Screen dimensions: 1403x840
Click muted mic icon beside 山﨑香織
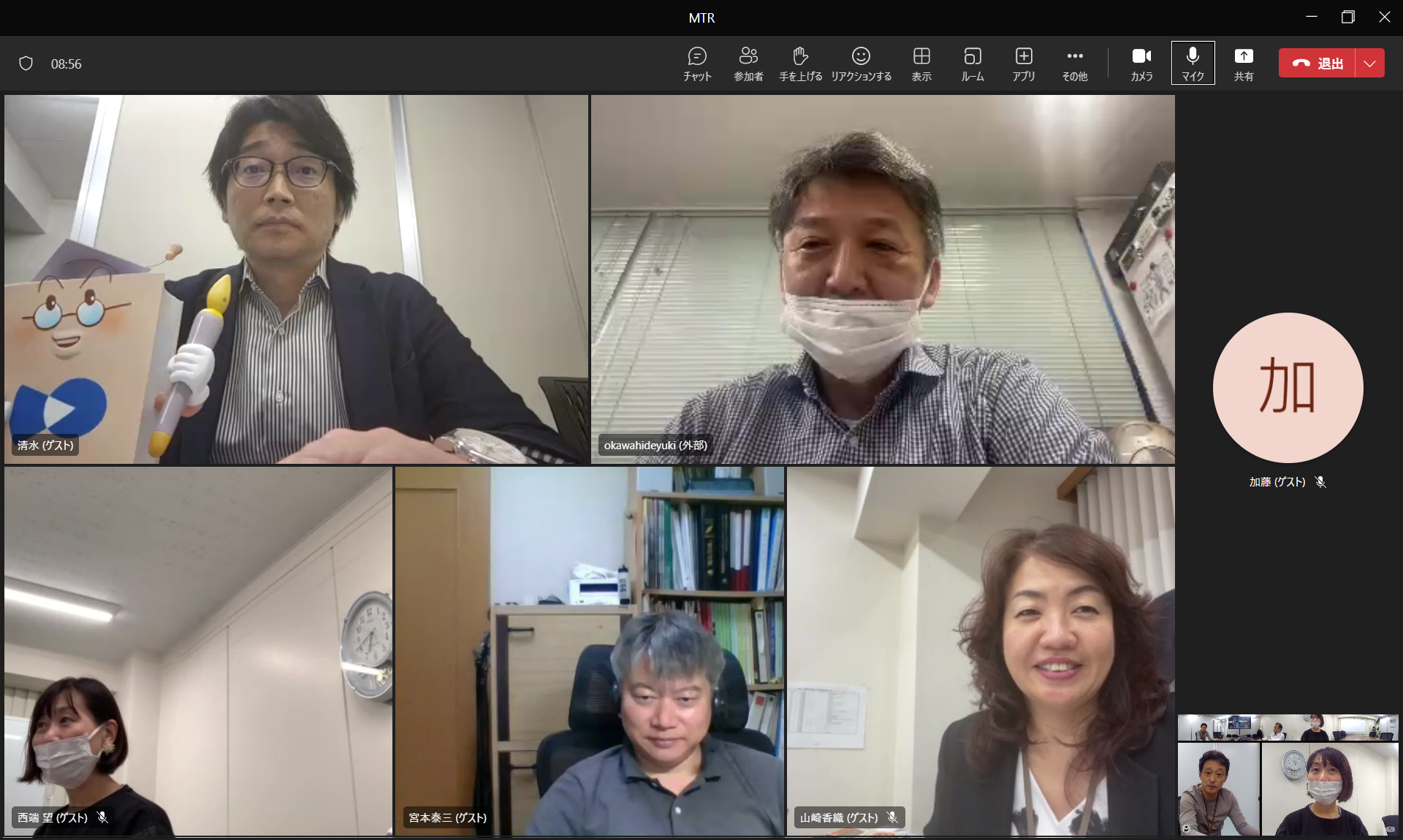click(x=892, y=817)
